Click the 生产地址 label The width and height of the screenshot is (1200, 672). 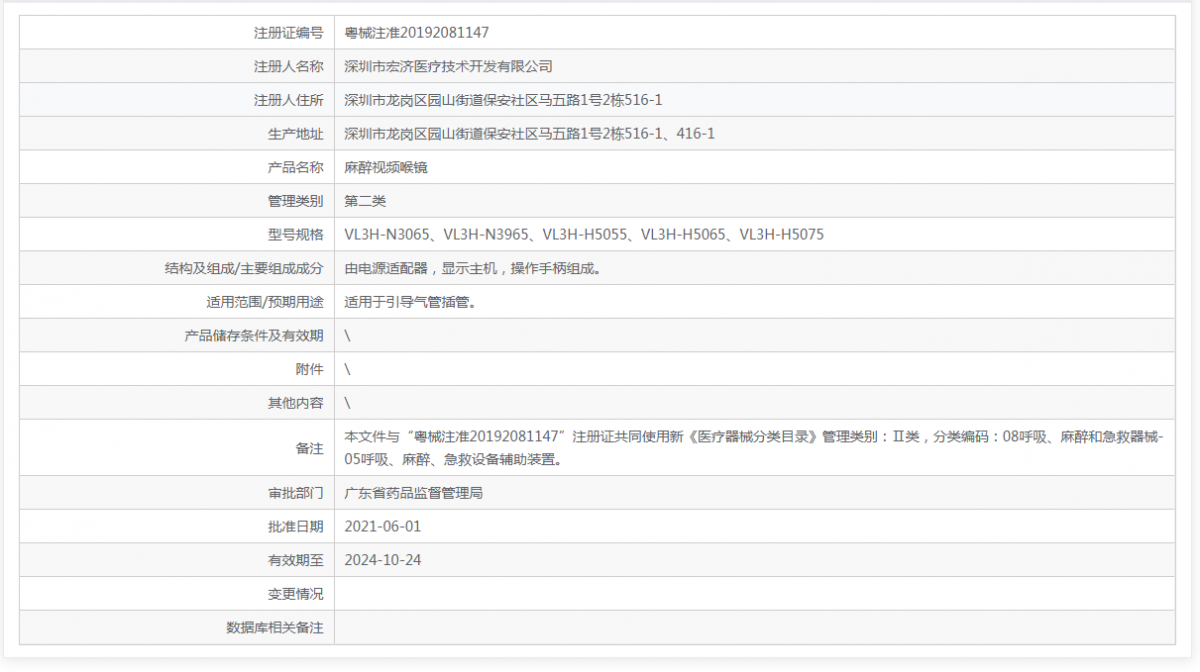(296, 134)
